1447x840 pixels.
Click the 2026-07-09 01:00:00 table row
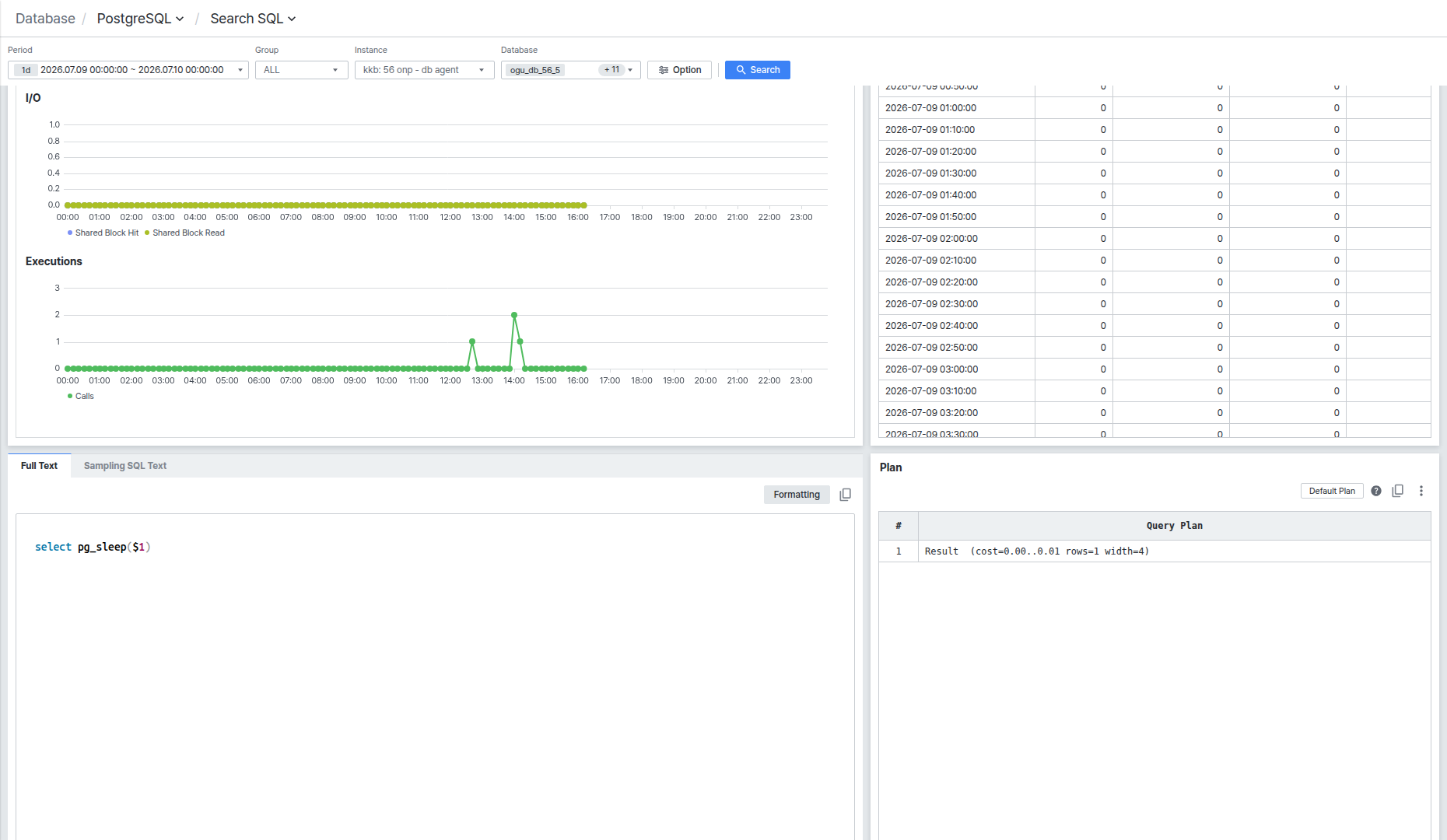(1154, 108)
